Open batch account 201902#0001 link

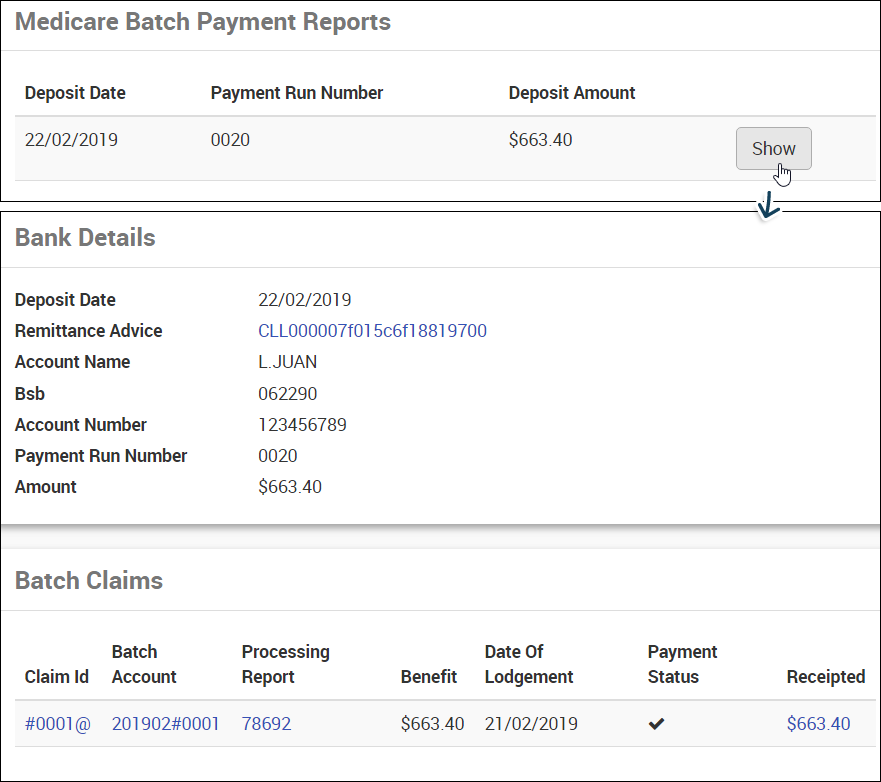coord(165,724)
